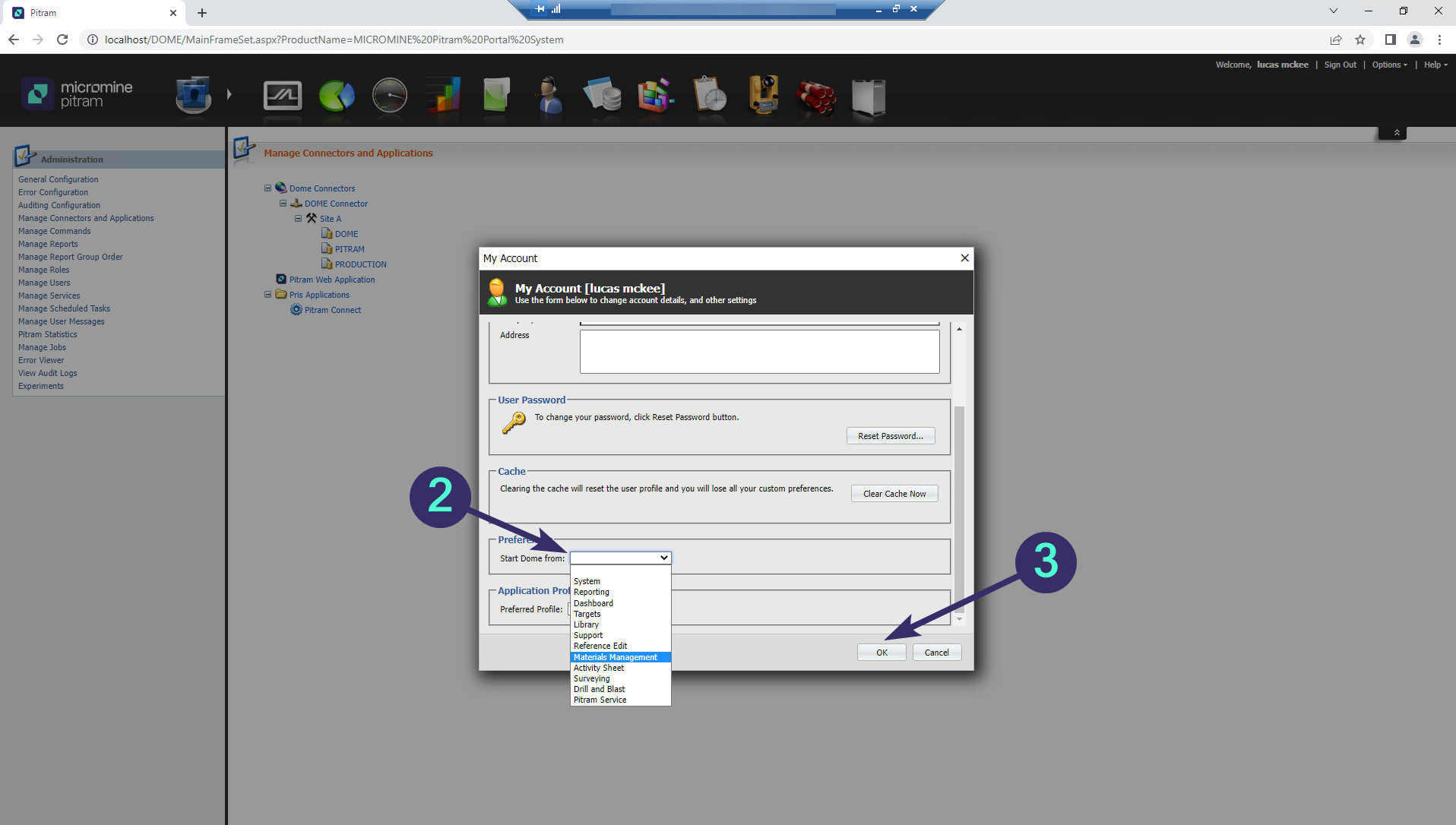Open View Audit Logs from the sidebar
The height and width of the screenshot is (825, 1456).
(x=47, y=372)
